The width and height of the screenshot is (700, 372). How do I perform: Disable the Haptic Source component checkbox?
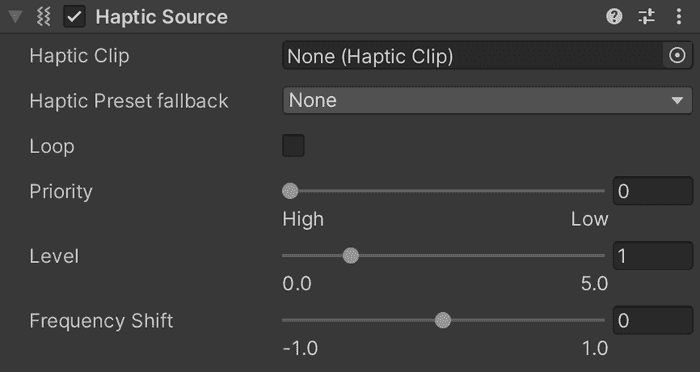click(74, 17)
